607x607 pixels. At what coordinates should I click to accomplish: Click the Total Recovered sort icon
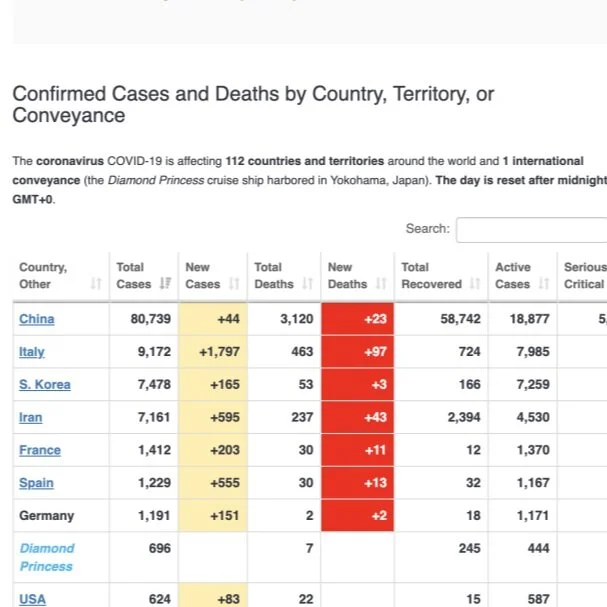tap(475, 284)
